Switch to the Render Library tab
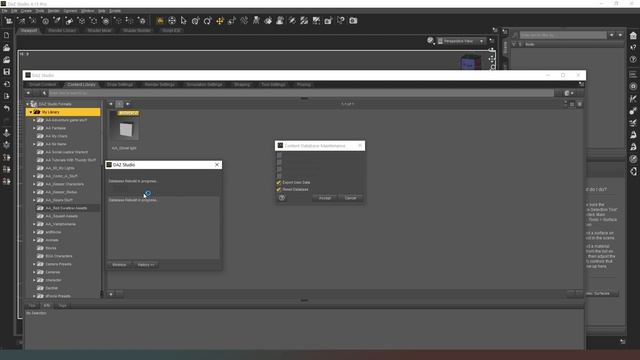Screen dimensions: 640x360 click(62, 30)
